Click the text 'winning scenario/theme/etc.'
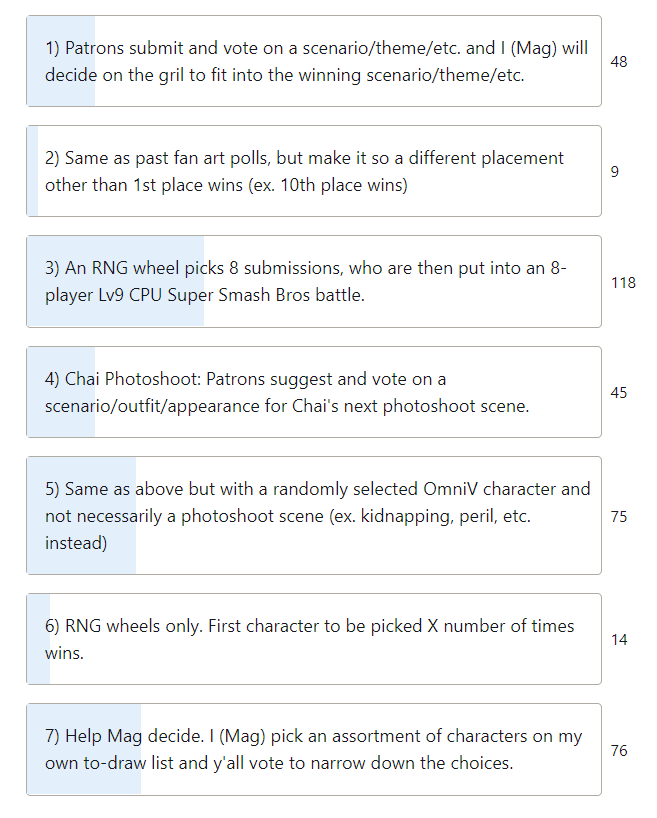 coord(411,75)
